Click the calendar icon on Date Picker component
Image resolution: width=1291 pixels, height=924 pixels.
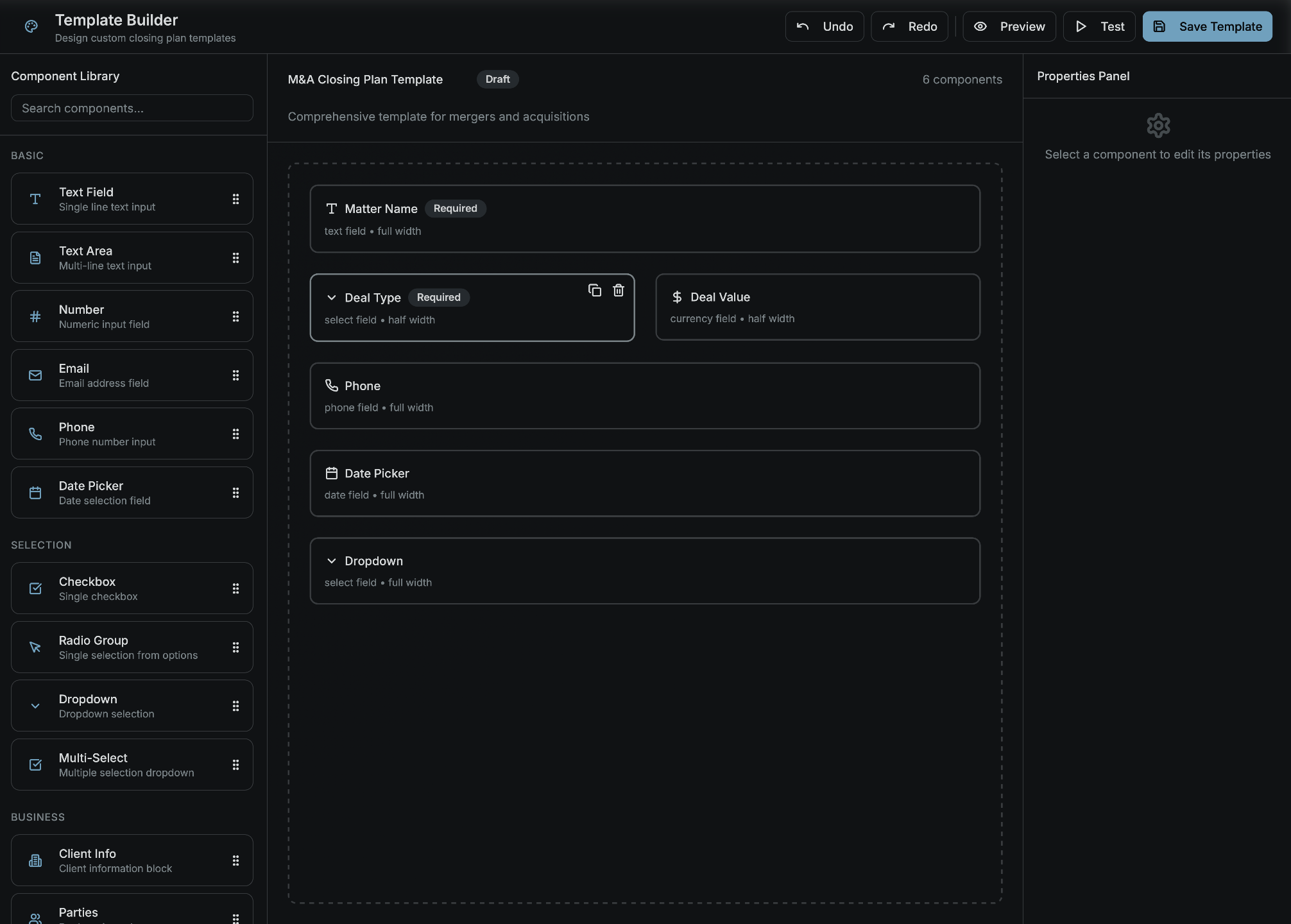[x=332, y=473]
